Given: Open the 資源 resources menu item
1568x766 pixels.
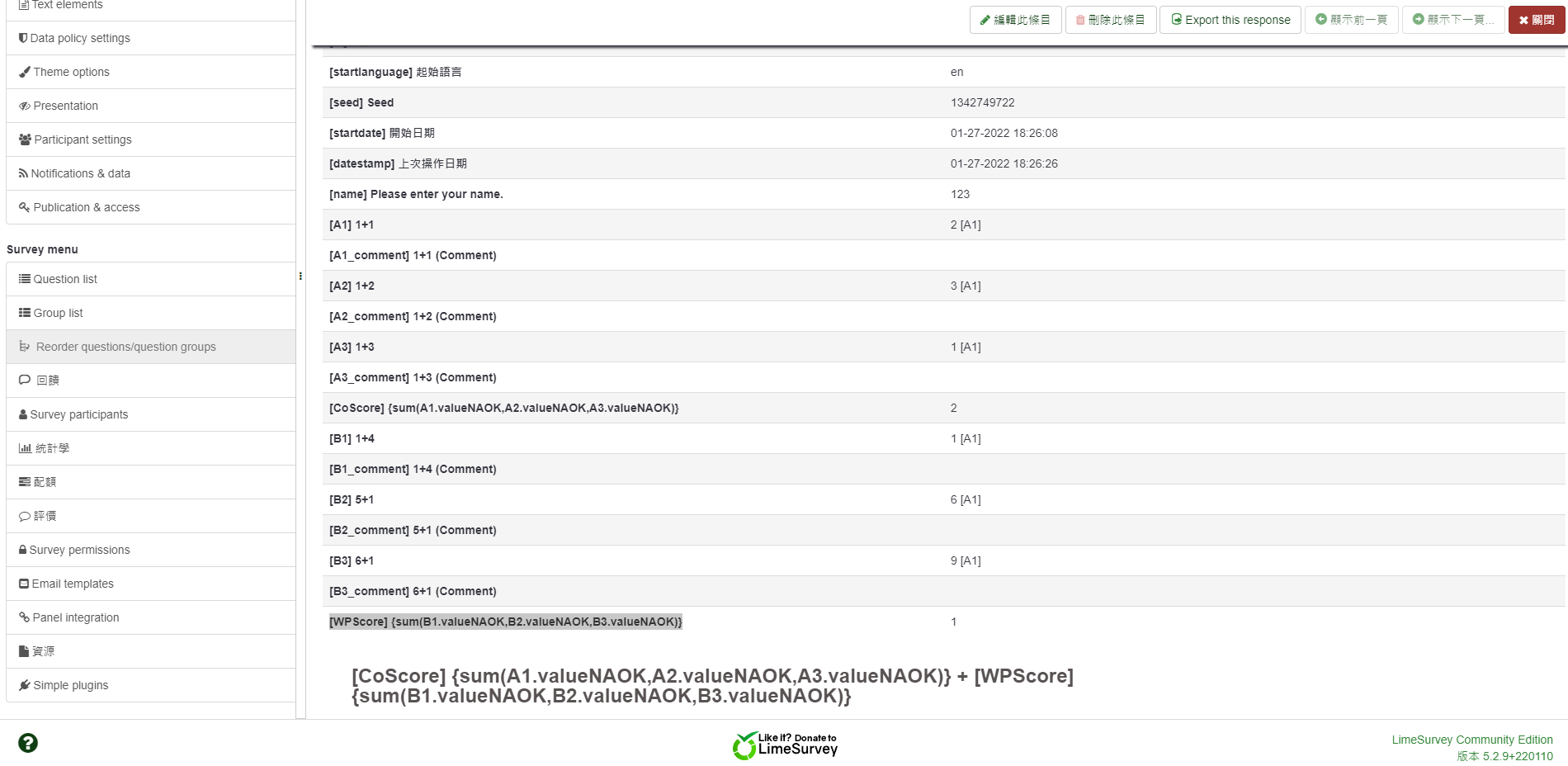Looking at the screenshot, I should click(x=150, y=651).
